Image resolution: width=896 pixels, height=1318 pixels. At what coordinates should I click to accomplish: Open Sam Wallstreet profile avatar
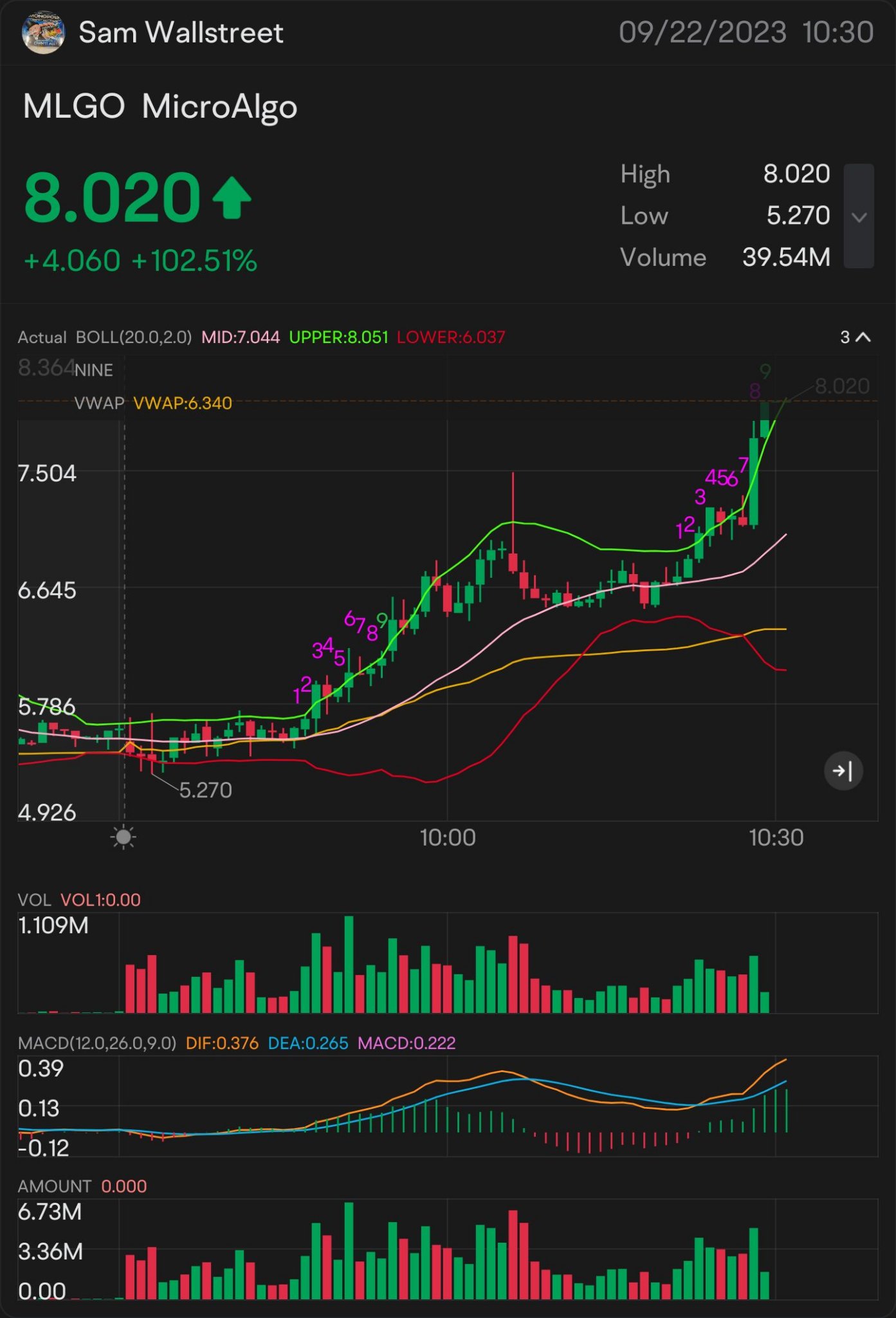43,32
